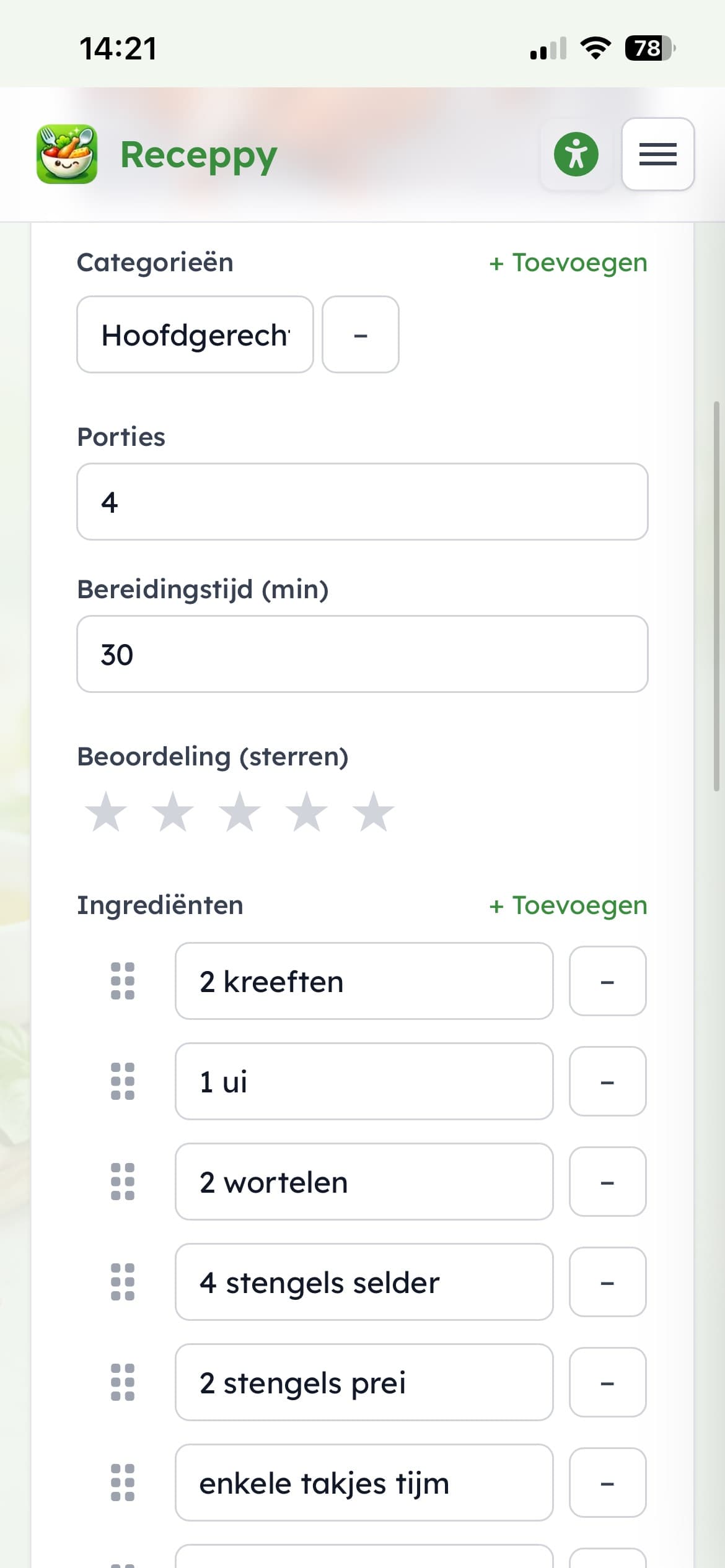Click '+ Toevoegen' next to Ingrediënten
Screen dimensions: 725x1568
(568, 905)
